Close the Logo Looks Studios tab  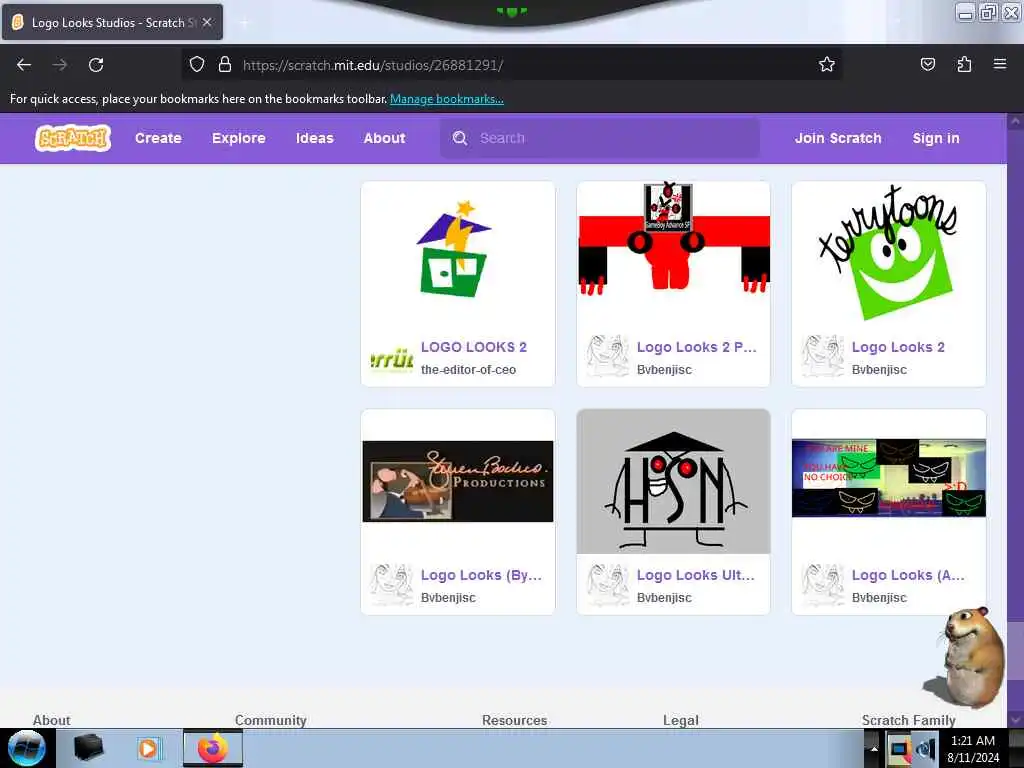pos(207,22)
